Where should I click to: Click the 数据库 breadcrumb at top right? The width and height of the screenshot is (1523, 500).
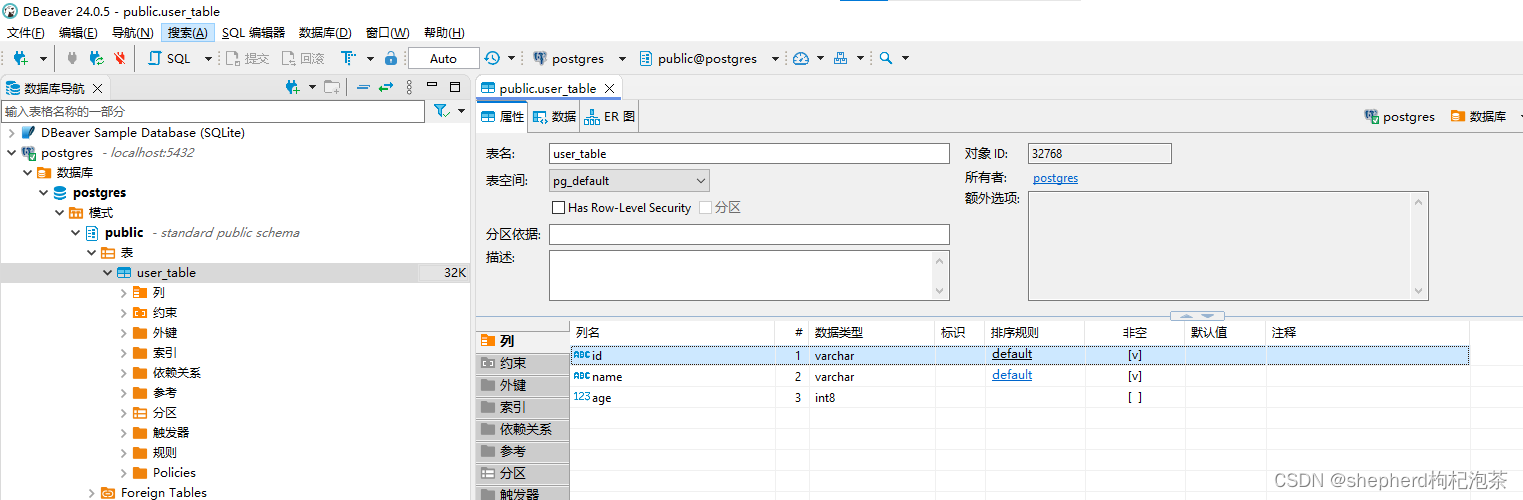pyautogui.click(x=1478, y=117)
